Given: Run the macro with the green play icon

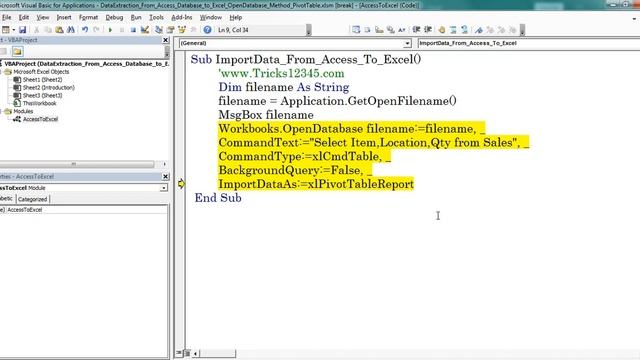Looking at the screenshot, I should [x=110, y=30].
